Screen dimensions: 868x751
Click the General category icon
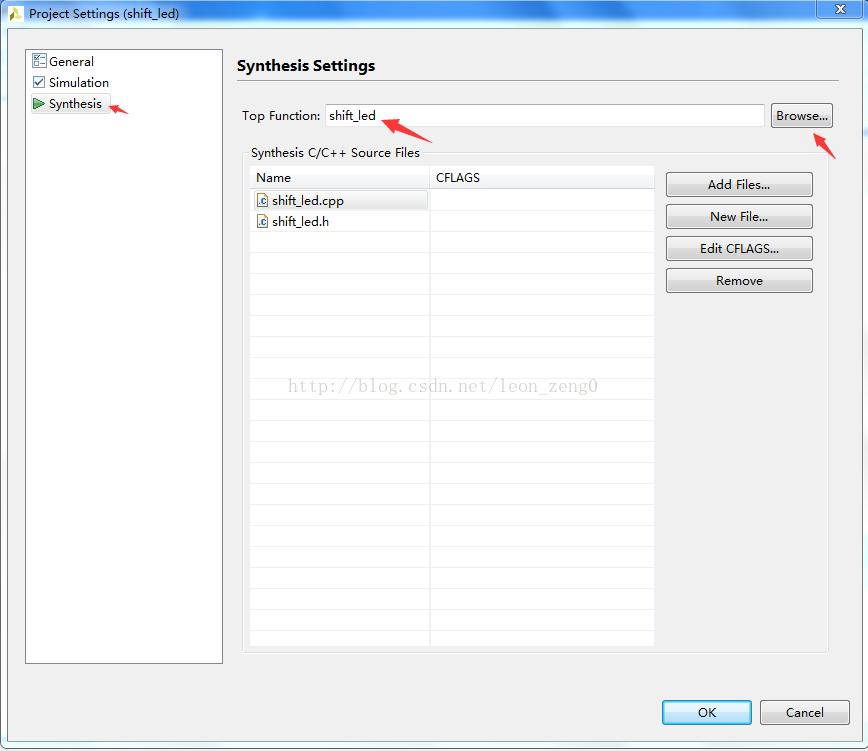coord(39,60)
